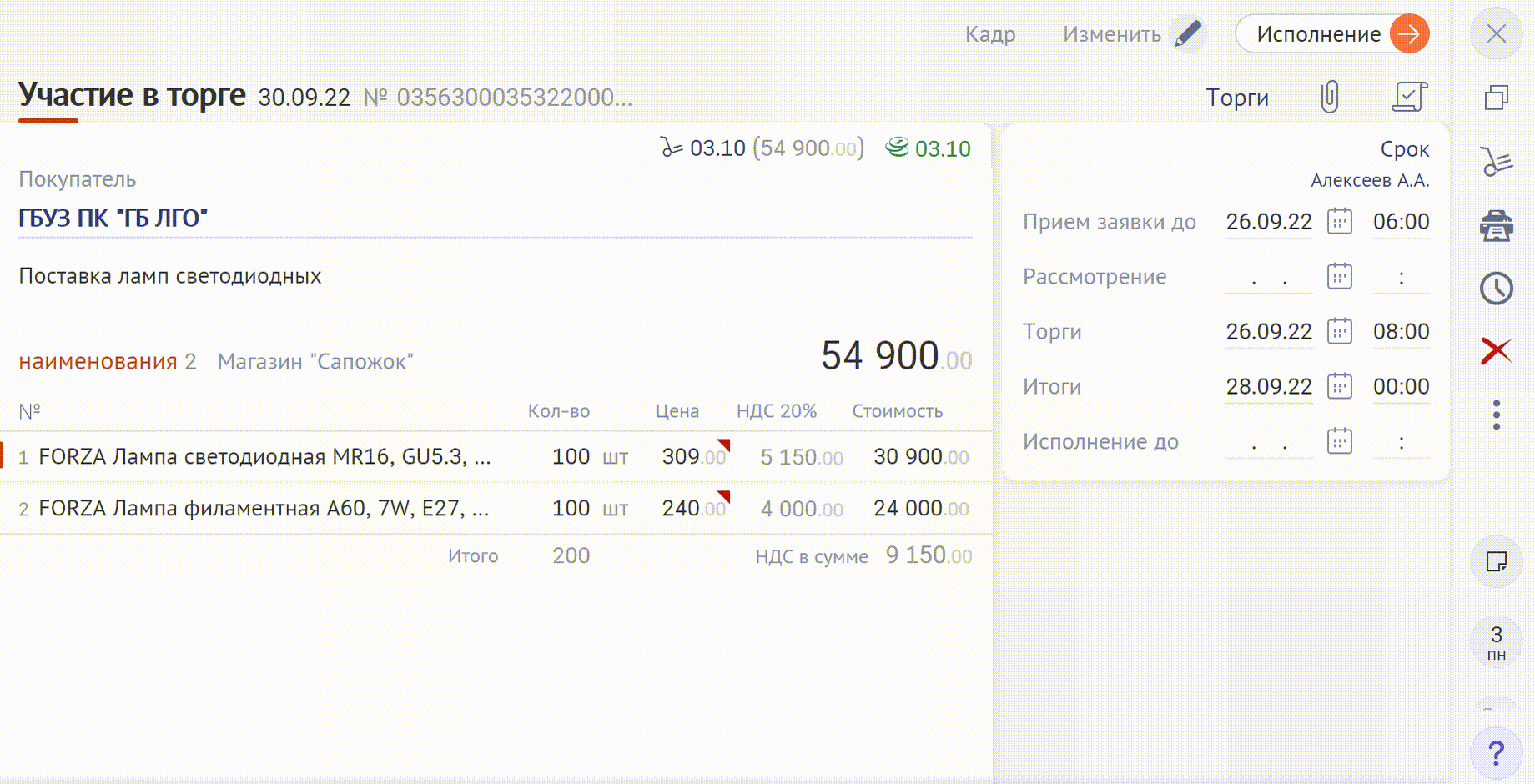The height and width of the screenshot is (784, 1535).
Task: Open calendar picker for Торги date
Action: pos(1339,332)
